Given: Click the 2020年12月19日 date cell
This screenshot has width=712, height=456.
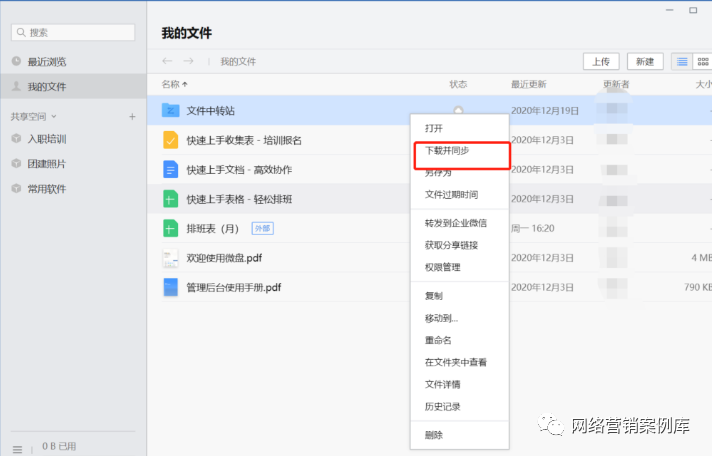Looking at the screenshot, I should [545, 111].
